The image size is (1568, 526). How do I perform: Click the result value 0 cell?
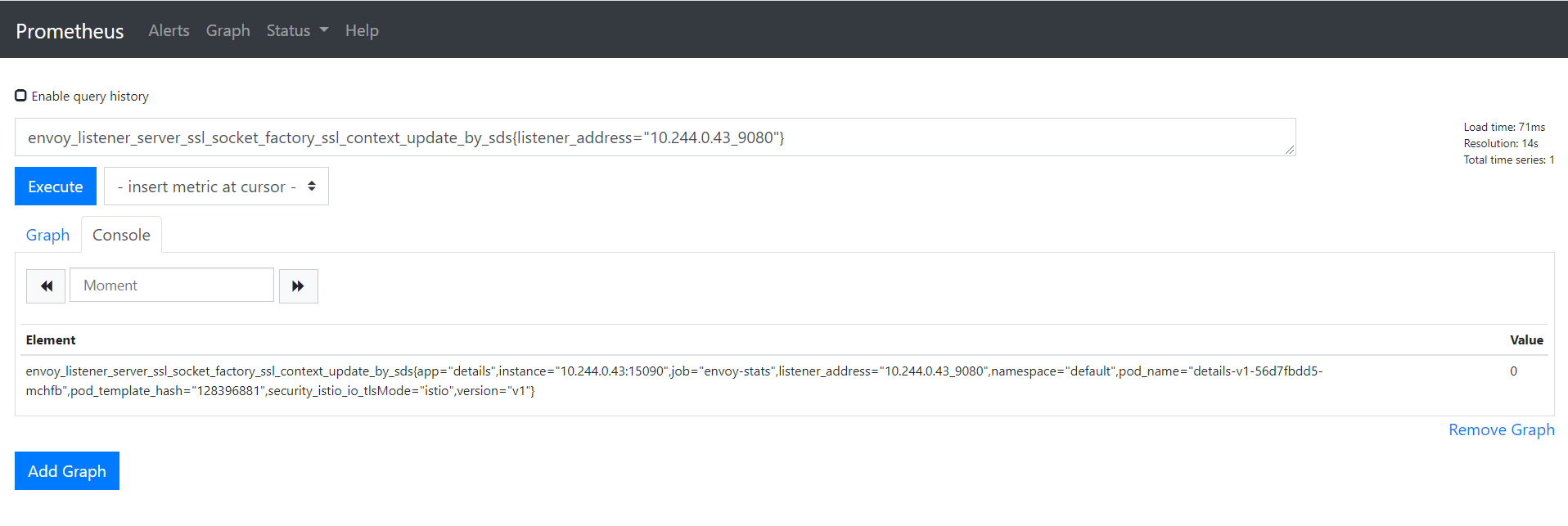tap(1513, 371)
